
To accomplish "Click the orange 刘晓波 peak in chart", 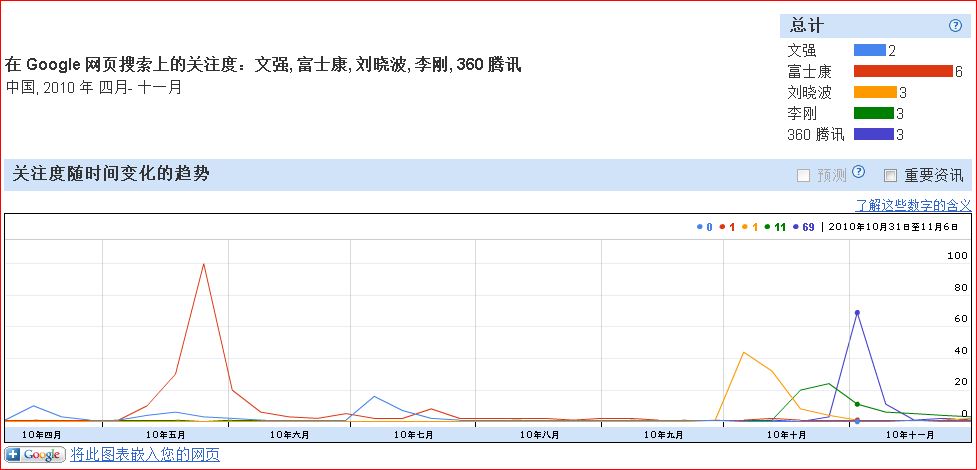I will [743, 352].
